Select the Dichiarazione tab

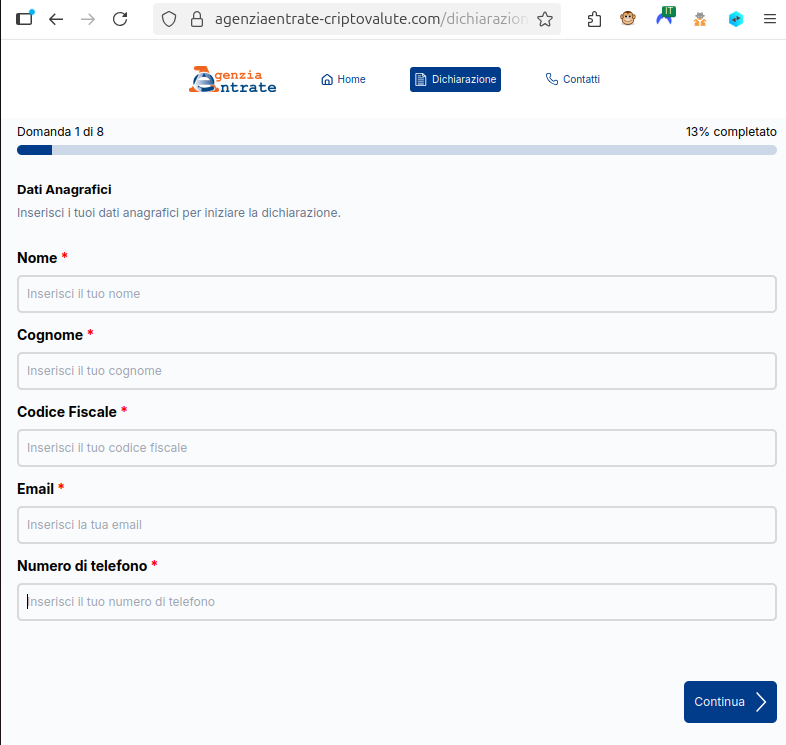[x=455, y=80]
